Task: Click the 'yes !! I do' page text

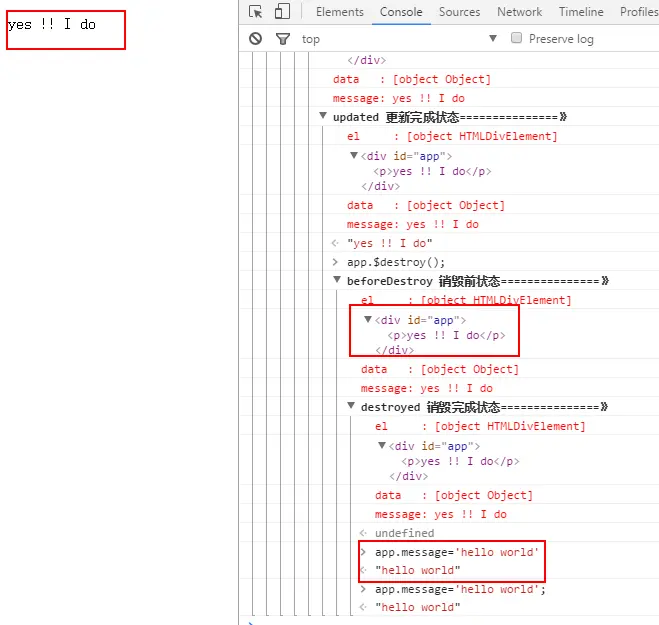Action: click(52, 24)
